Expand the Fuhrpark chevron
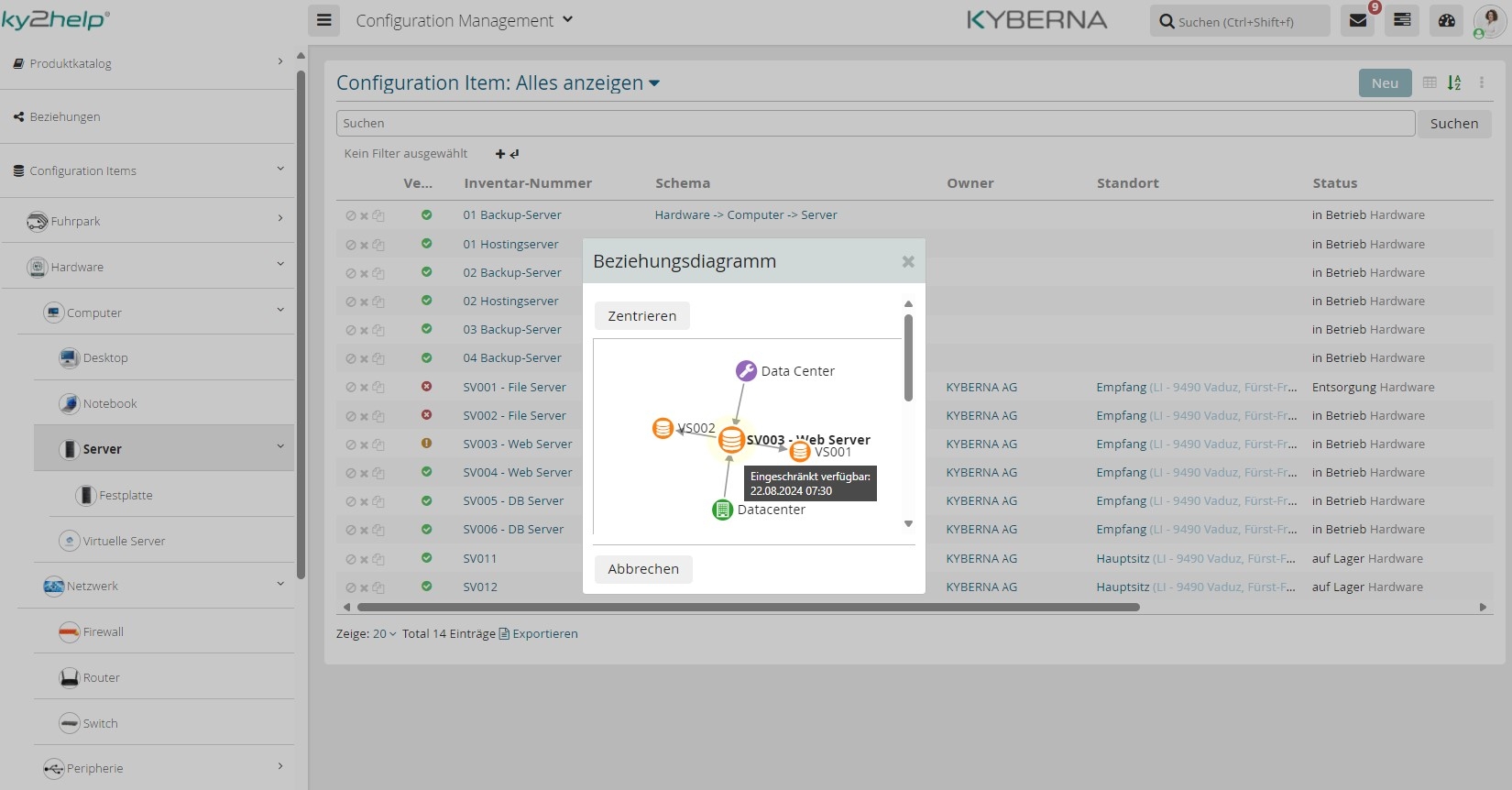Screen dimensions: 1512x790 280,218
